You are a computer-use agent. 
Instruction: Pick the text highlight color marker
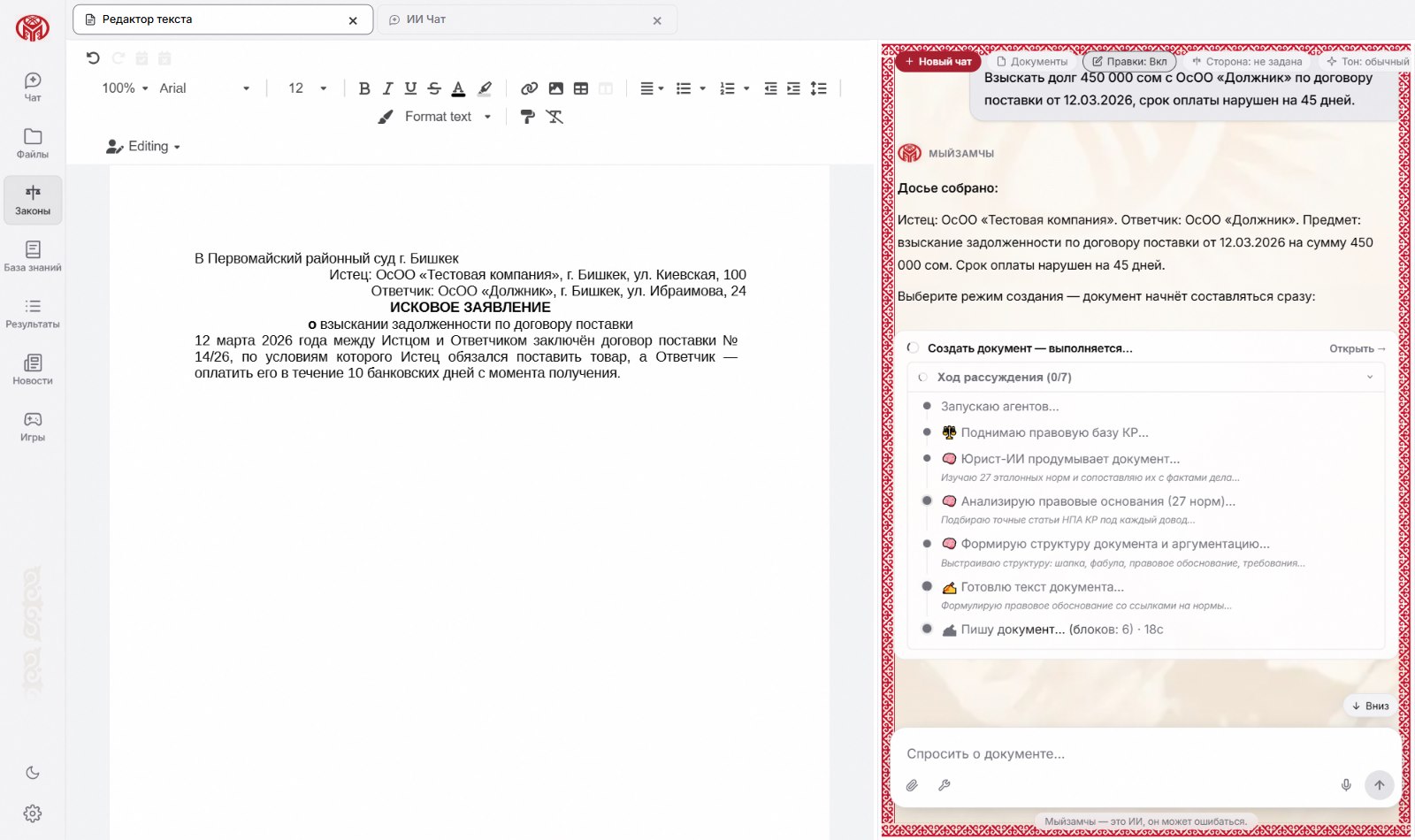point(485,88)
